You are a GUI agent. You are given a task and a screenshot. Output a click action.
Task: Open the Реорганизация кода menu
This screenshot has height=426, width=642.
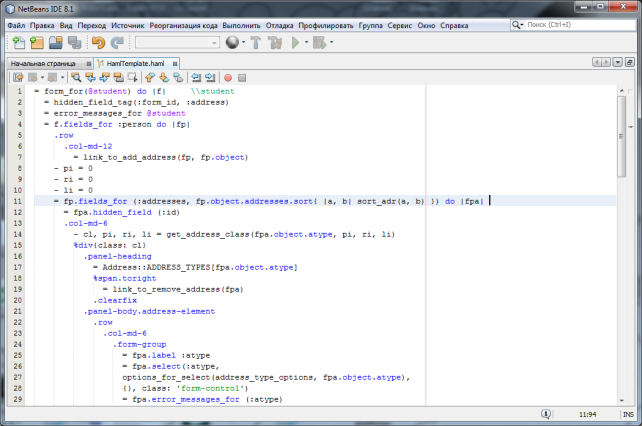pyautogui.click(x=183, y=25)
